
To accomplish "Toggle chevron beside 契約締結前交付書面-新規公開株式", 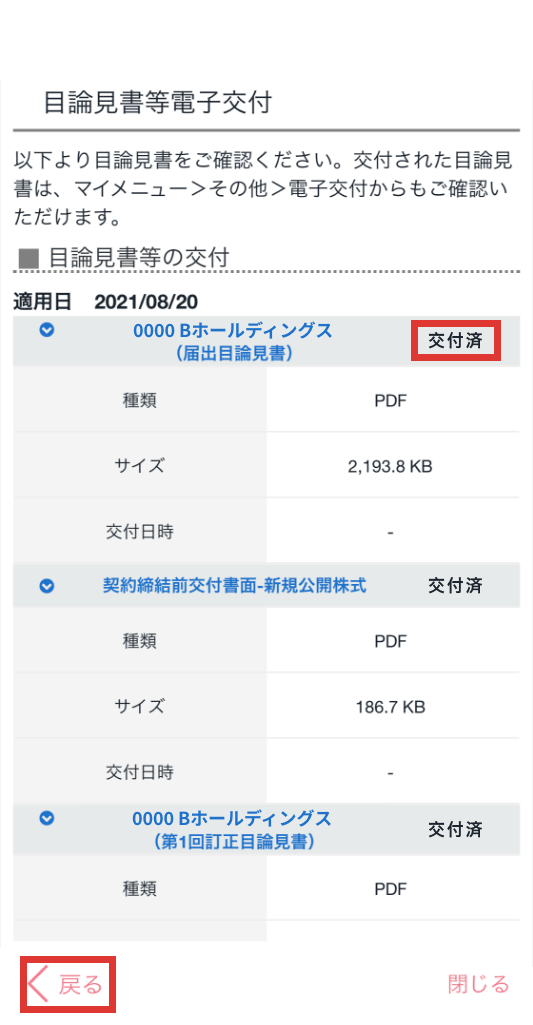I will [x=46, y=587].
